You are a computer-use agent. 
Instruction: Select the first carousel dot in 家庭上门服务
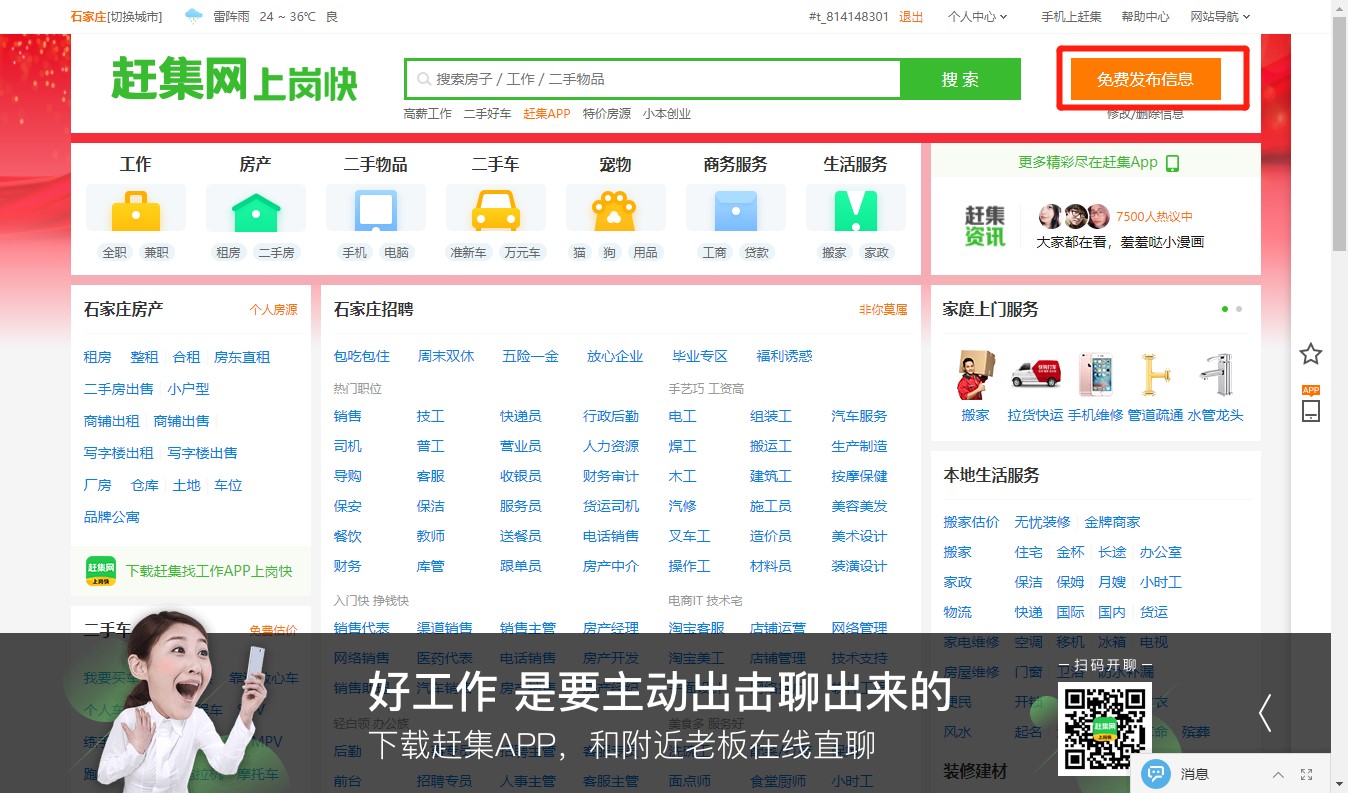[x=1225, y=309]
